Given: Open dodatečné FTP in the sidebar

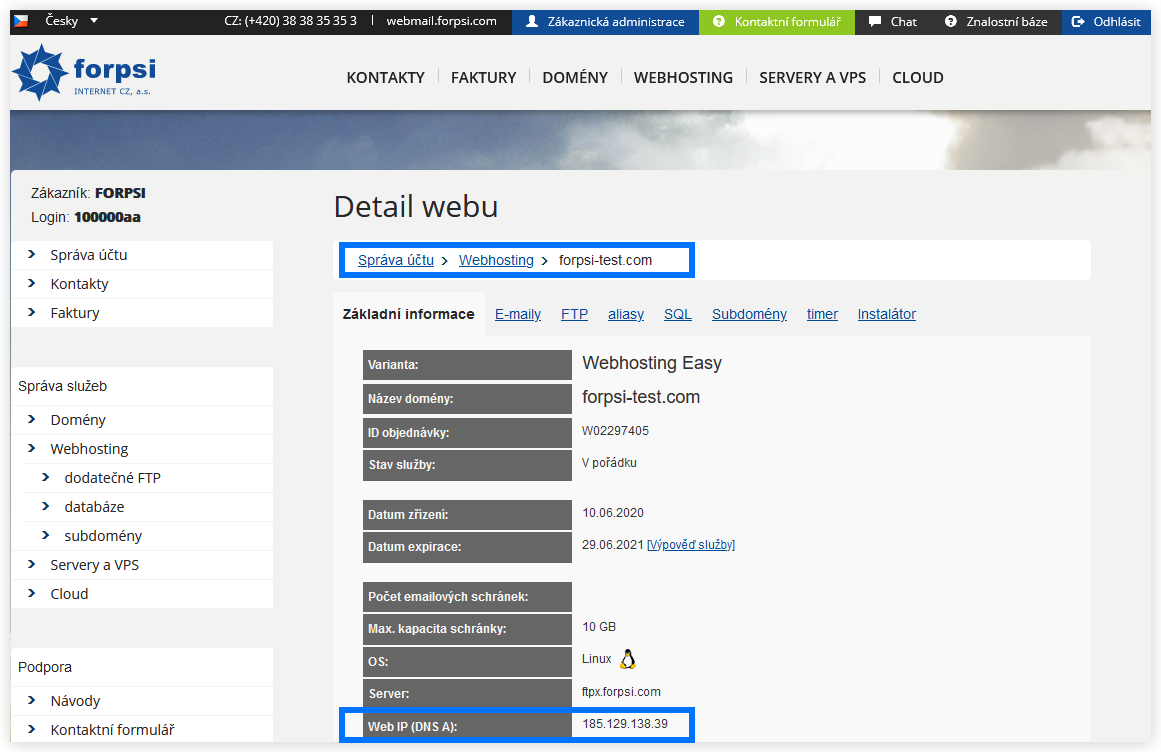Looking at the screenshot, I should (113, 477).
